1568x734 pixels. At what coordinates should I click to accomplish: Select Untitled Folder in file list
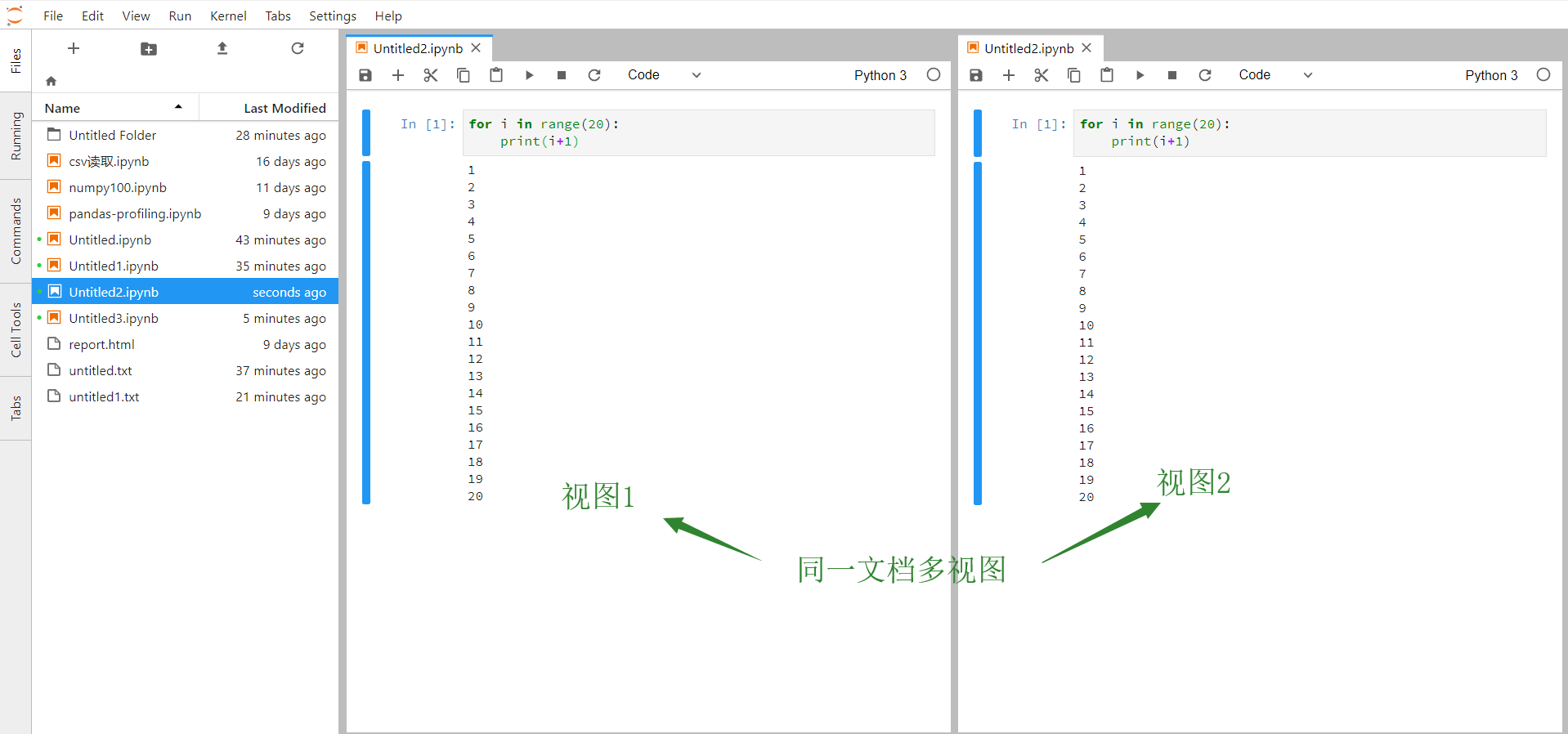point(186,135)
